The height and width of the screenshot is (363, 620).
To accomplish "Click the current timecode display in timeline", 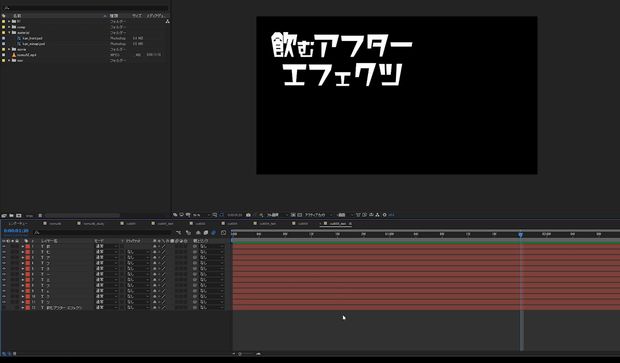I will [16, 231].
